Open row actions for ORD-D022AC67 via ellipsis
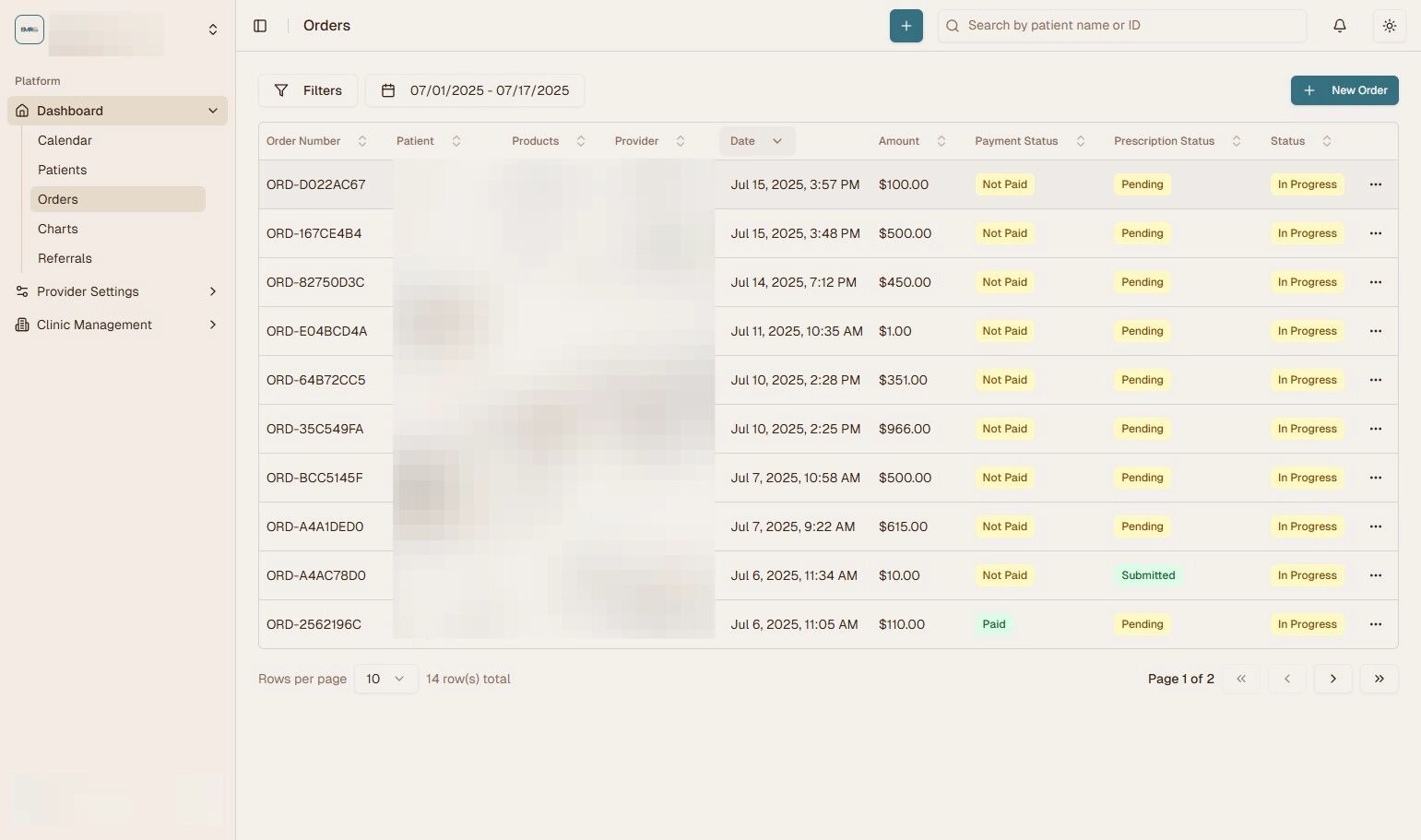Viewport: 1421px width, 840px height. 1375,183
